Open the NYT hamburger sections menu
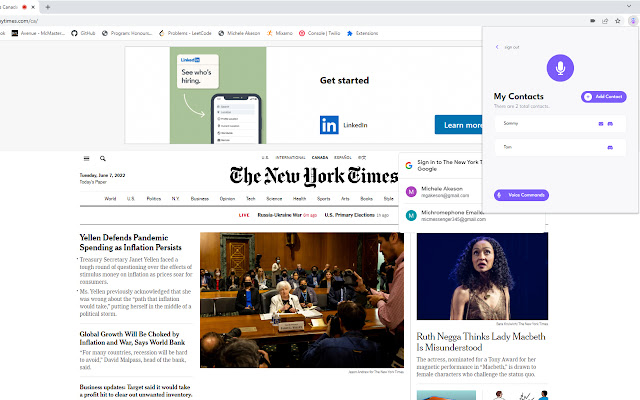 click(87, 158)
